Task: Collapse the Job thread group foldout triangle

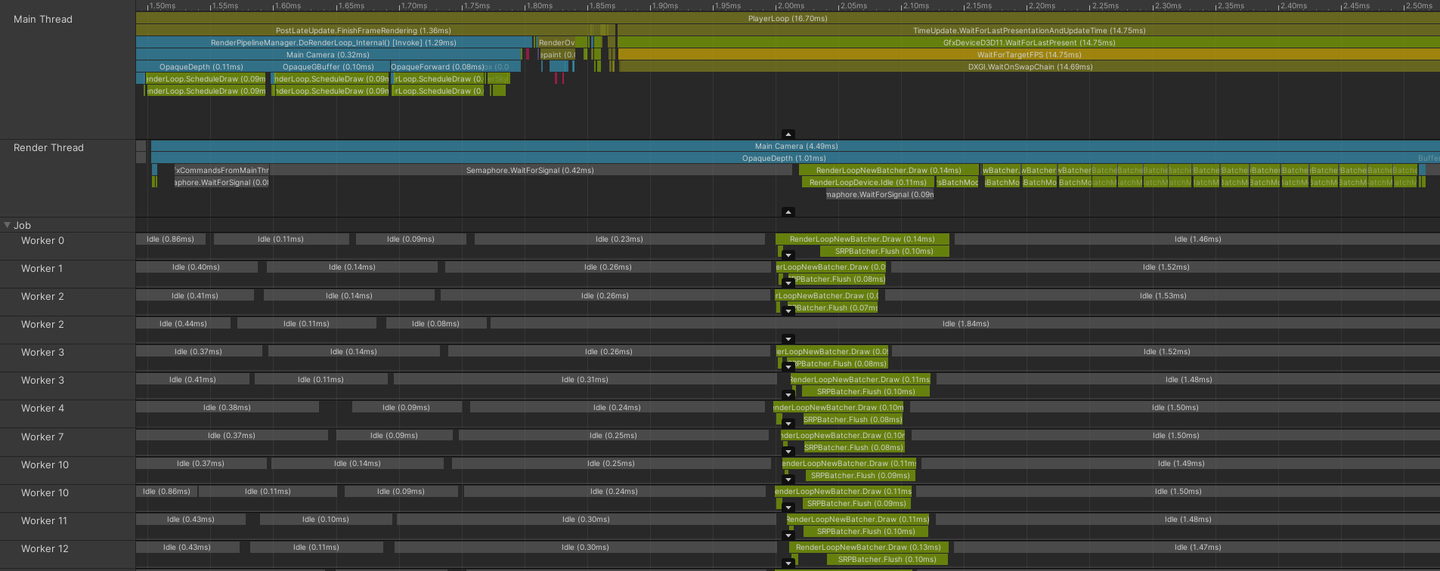Action: coord(8,226)
